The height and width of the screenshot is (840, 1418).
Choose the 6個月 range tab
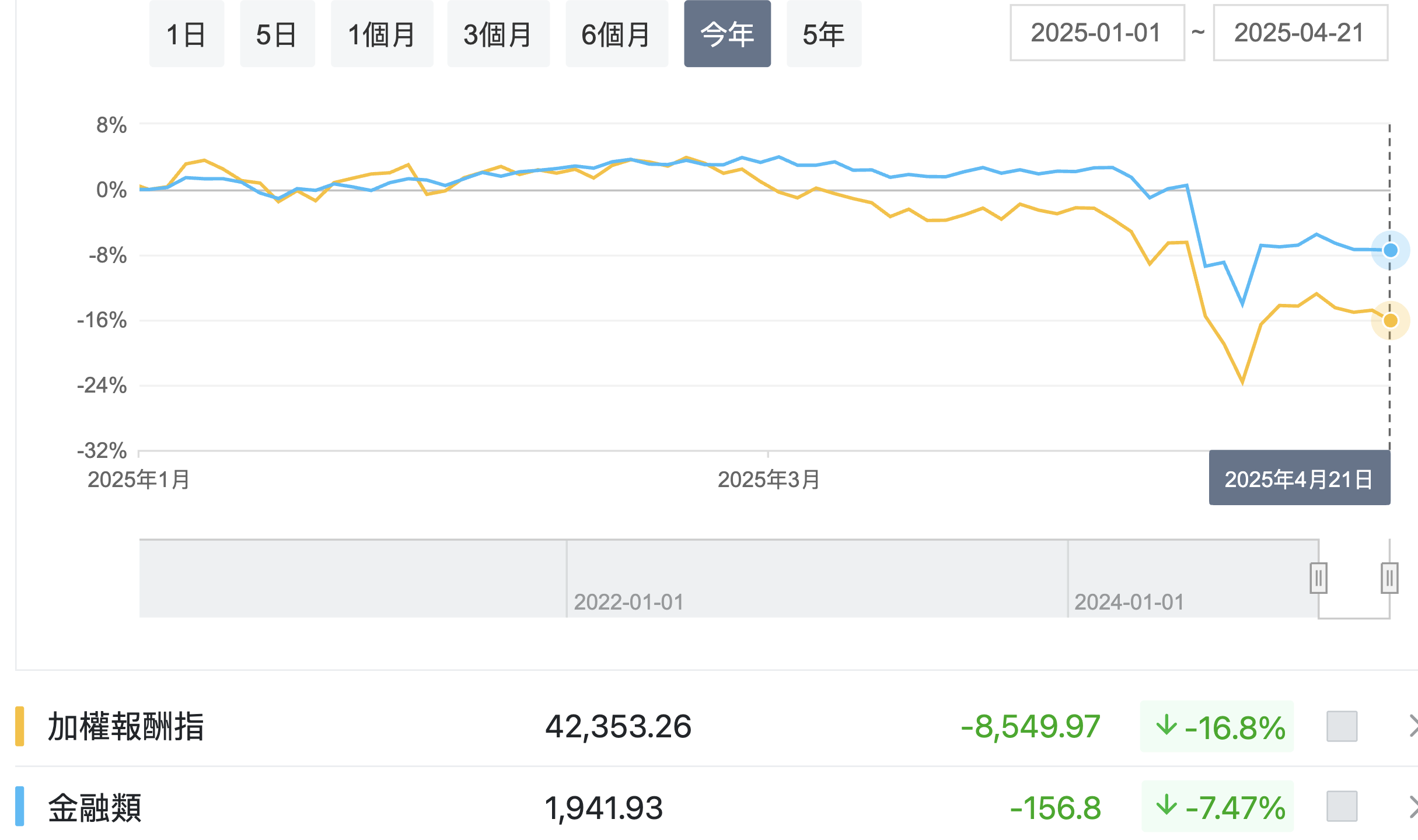tap(617, 34)
